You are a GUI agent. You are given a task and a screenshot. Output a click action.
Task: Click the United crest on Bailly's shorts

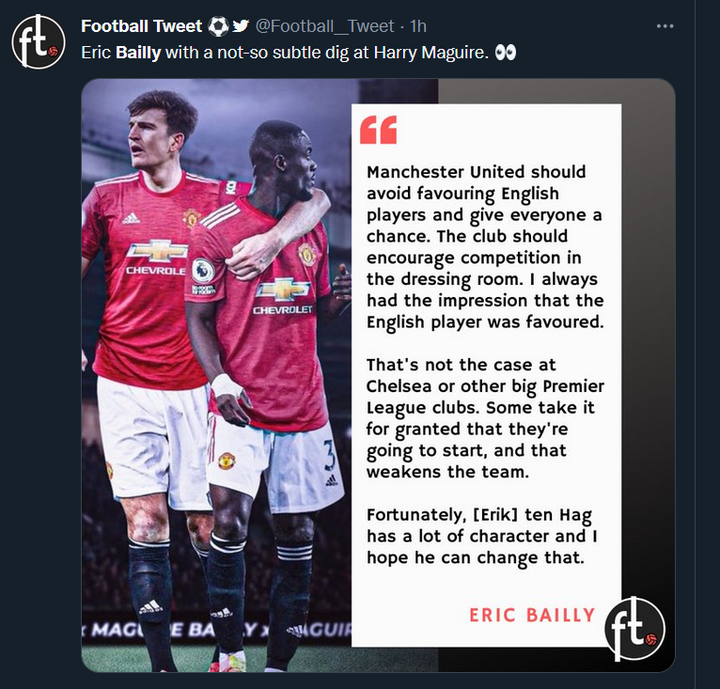[x=226, y=460]
